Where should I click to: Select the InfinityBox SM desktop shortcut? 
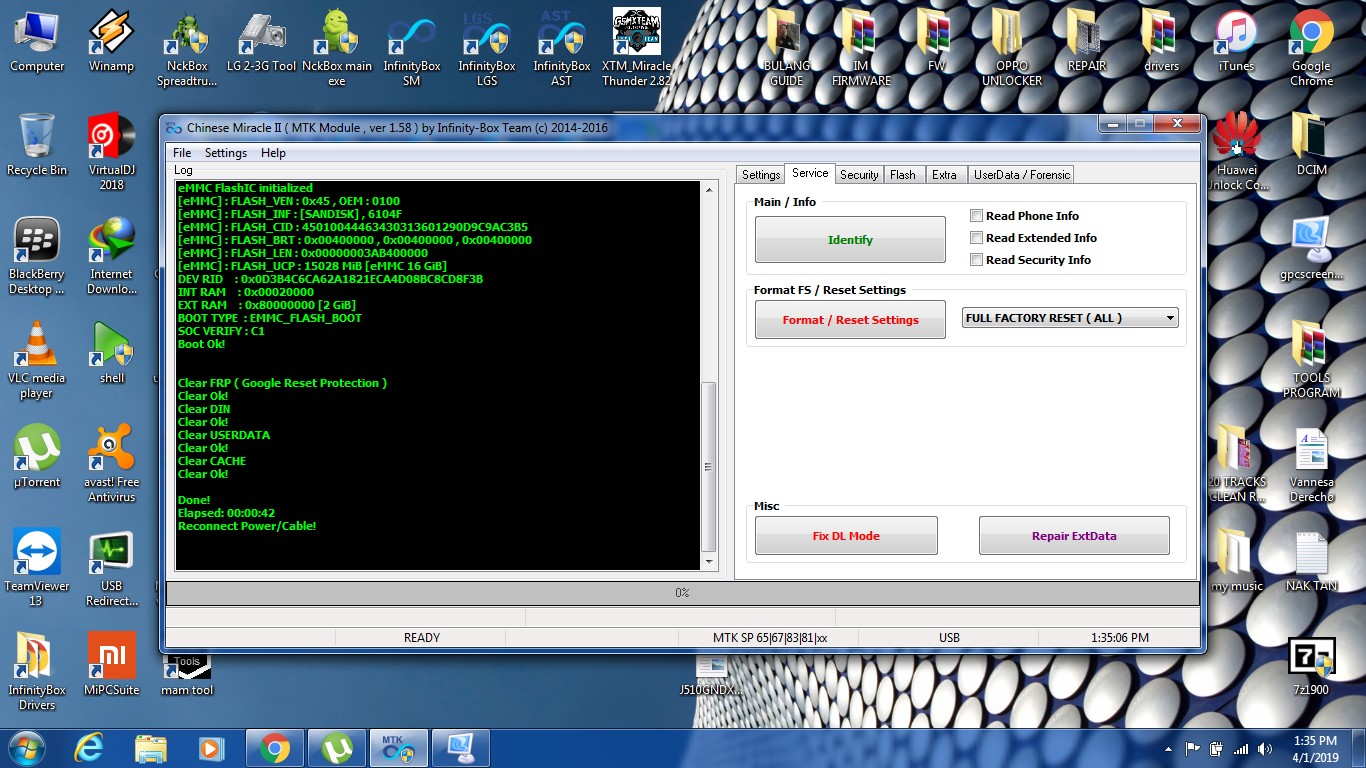click(x=412, y=49)
